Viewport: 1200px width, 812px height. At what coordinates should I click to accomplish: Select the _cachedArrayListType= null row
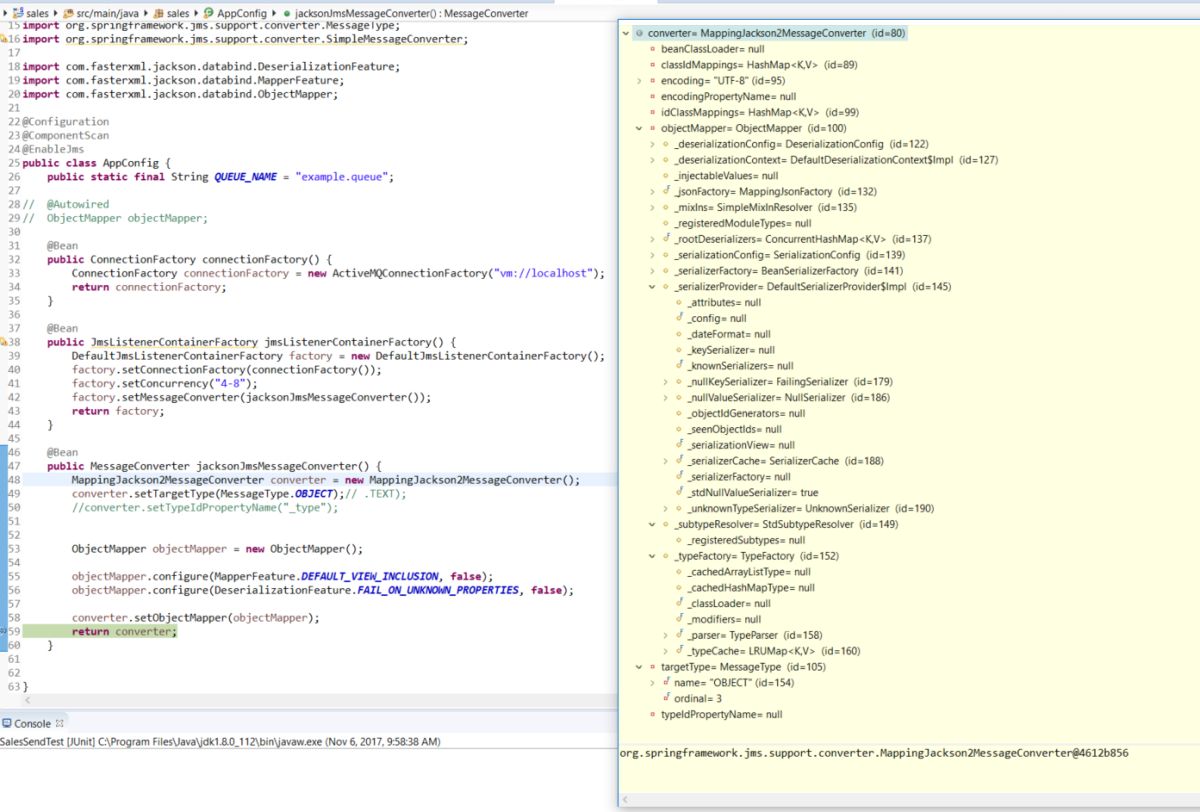pyautogui.click(x=749, y=572)
